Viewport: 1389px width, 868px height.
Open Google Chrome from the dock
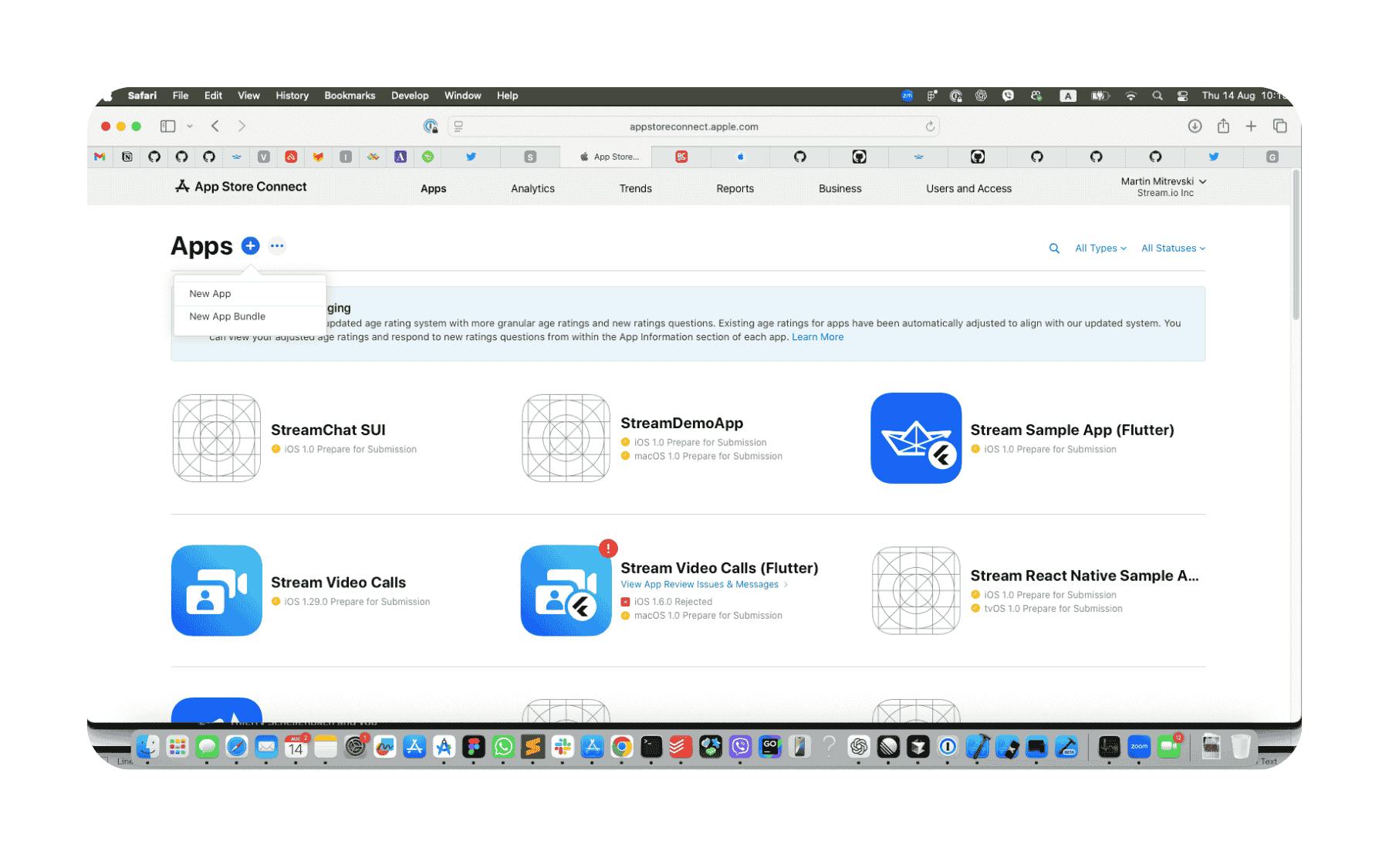tap(622, 746)
